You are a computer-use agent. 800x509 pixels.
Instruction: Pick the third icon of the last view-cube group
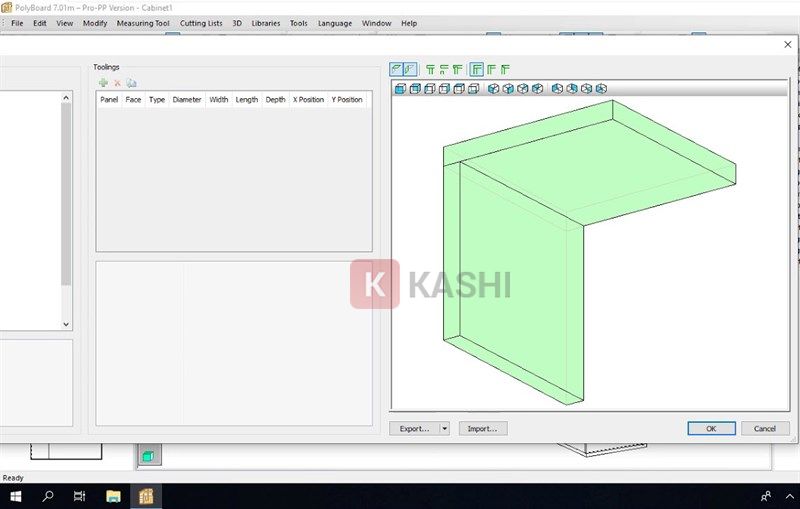(586, 89)
